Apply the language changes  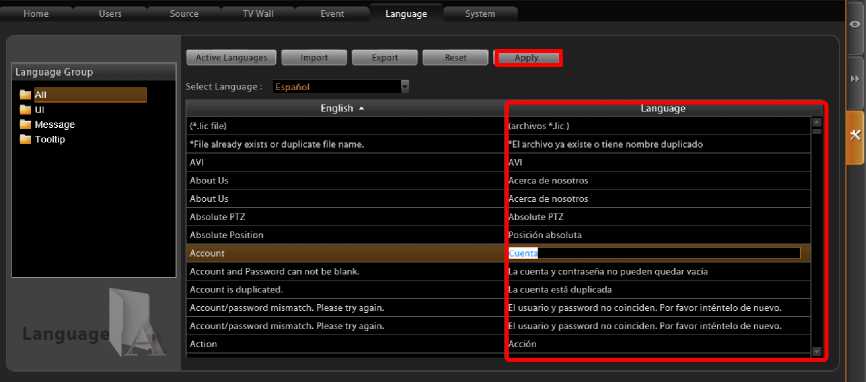point(527,58)
